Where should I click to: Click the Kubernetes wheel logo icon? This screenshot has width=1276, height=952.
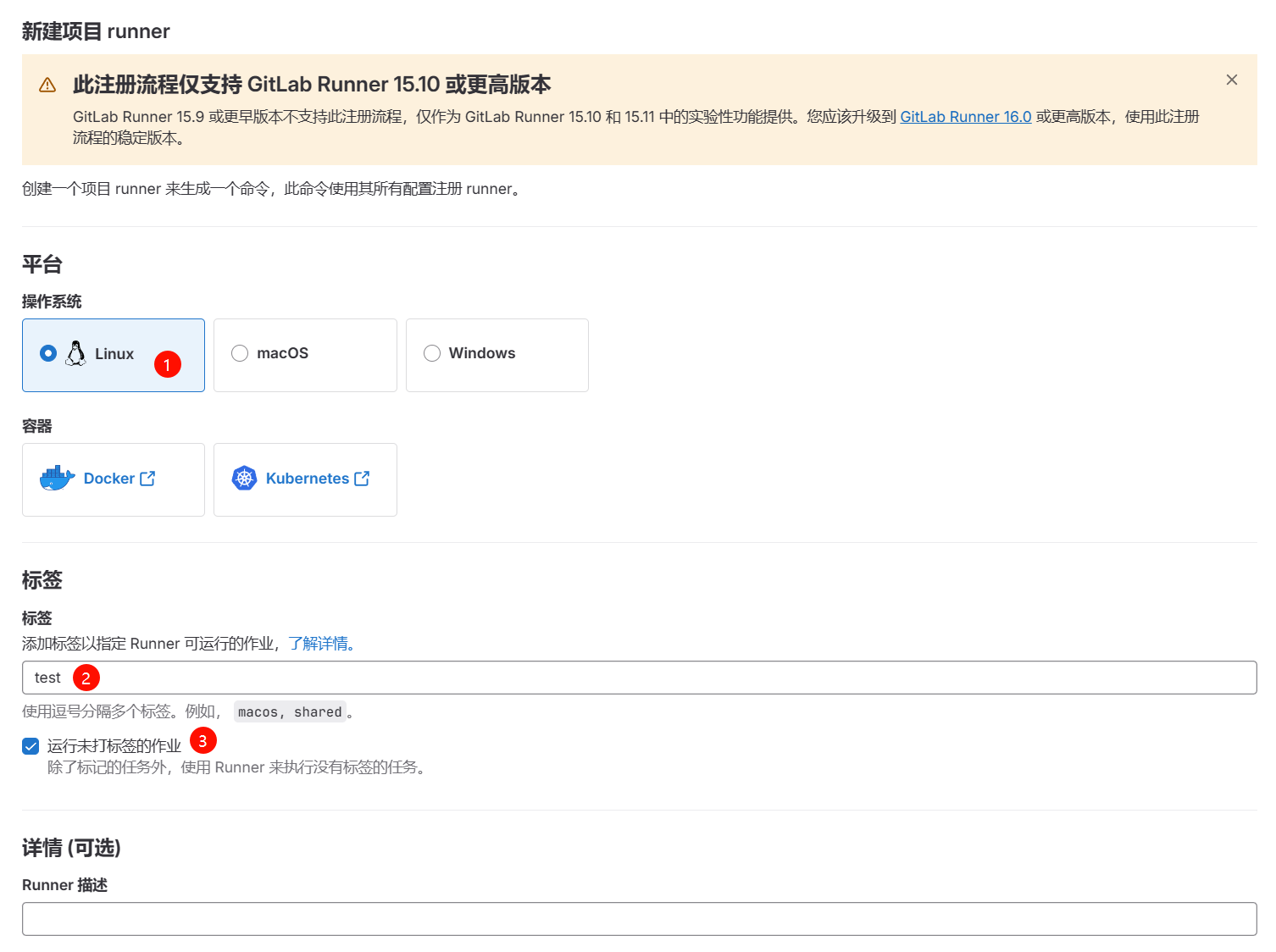(244, 479)
